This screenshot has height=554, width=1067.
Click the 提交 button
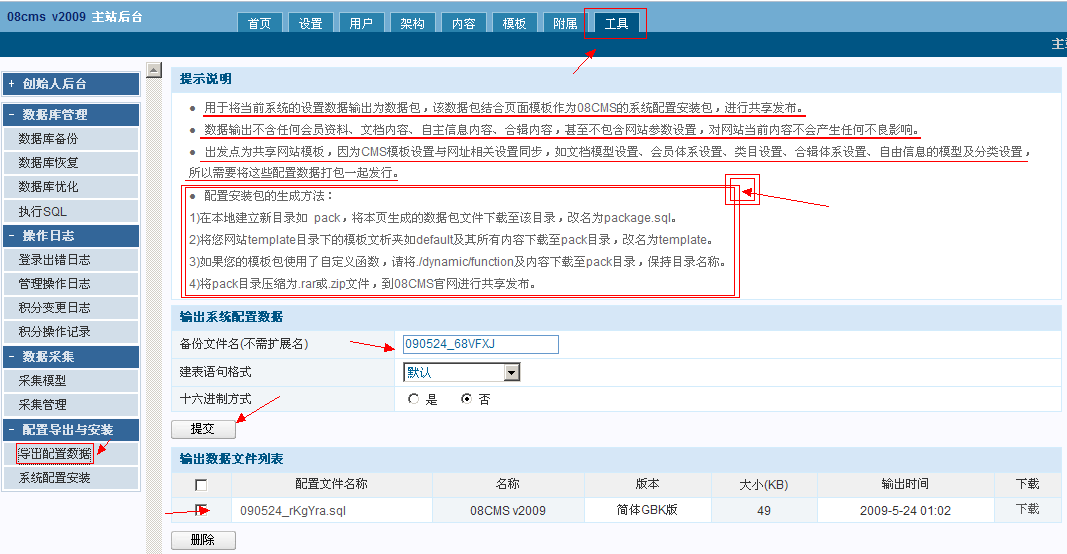coord(203,429)
